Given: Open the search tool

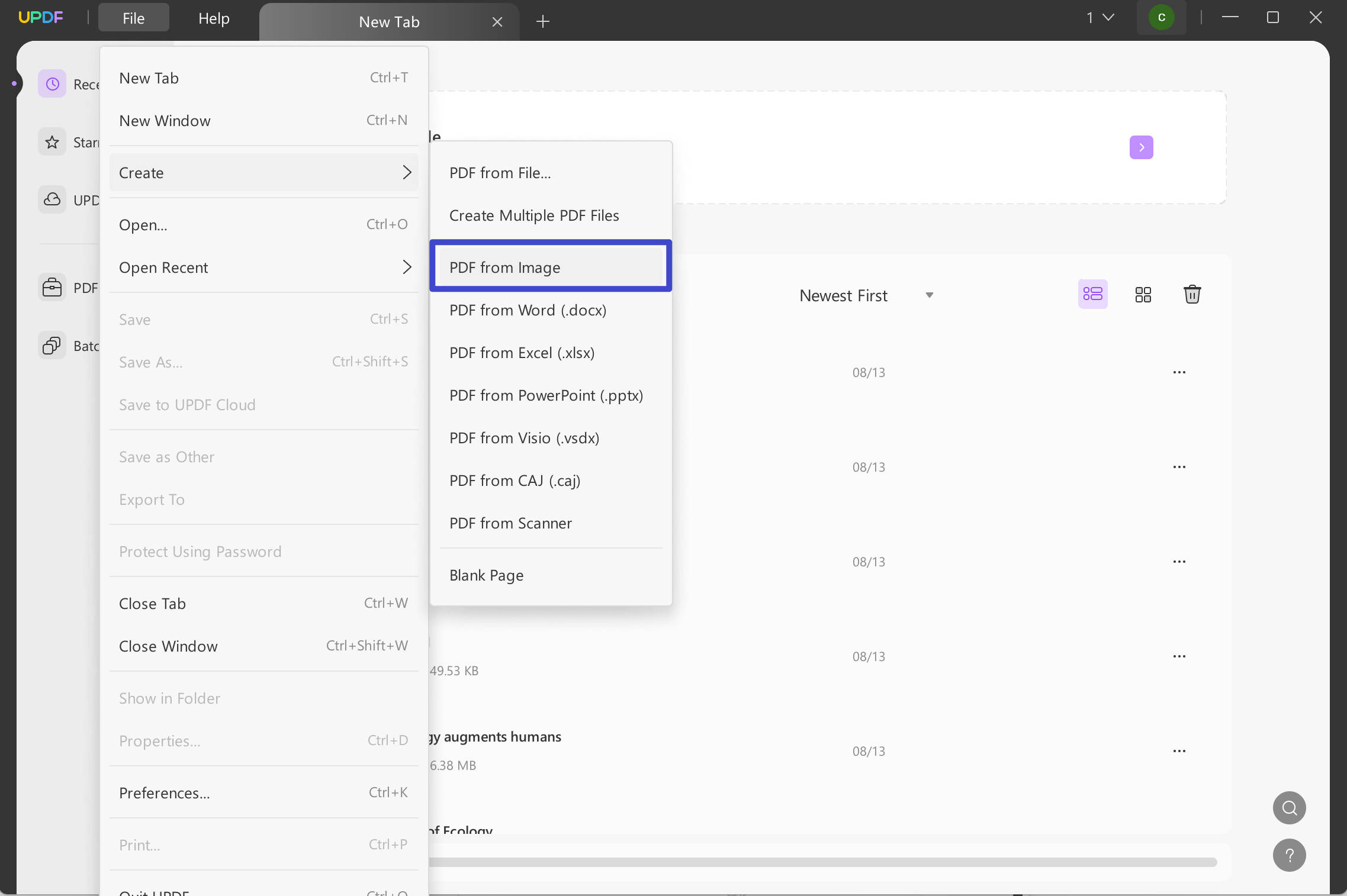Looking at the screenshot, I should (1289, 807).
